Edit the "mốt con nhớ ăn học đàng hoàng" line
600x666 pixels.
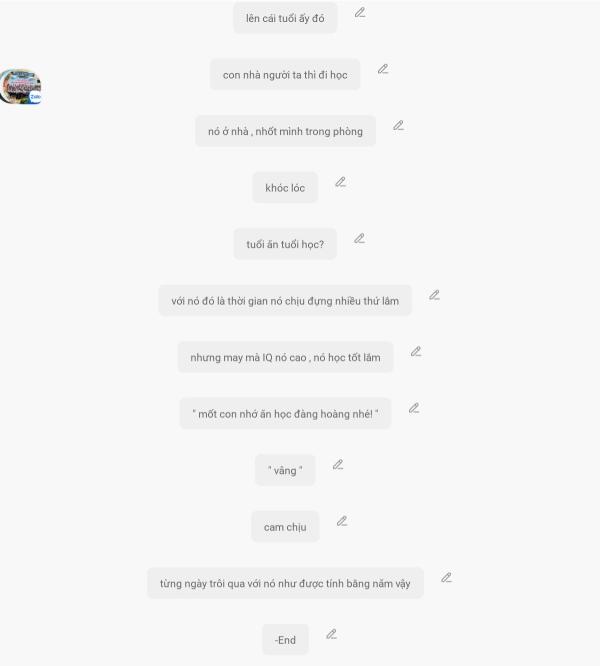pyautogui.click(x=414, y=408)
